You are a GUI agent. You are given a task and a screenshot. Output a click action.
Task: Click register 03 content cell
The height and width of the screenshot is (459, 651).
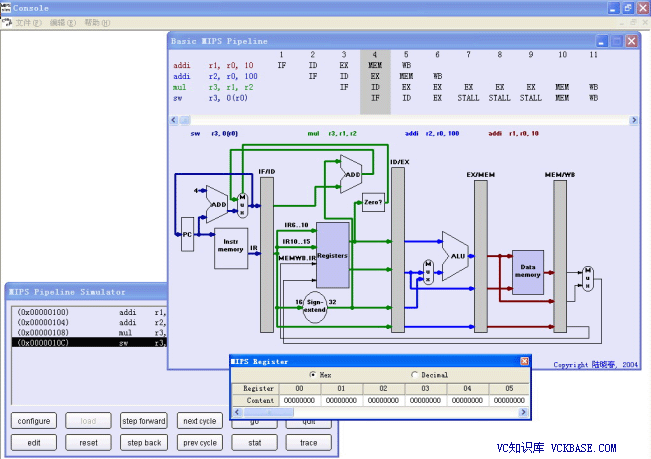pyautogui.click(x=425, y=400)
